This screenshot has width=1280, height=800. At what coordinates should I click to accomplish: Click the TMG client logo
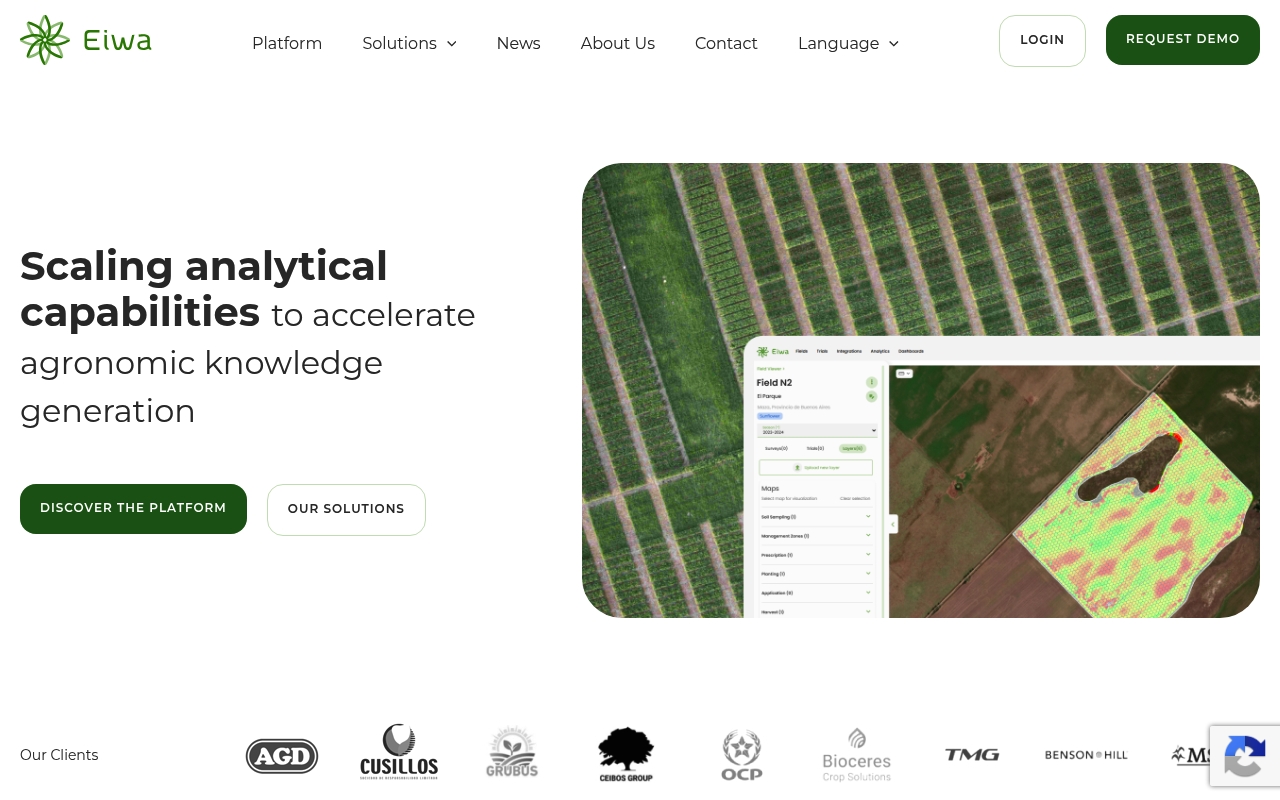coord(972,755)
